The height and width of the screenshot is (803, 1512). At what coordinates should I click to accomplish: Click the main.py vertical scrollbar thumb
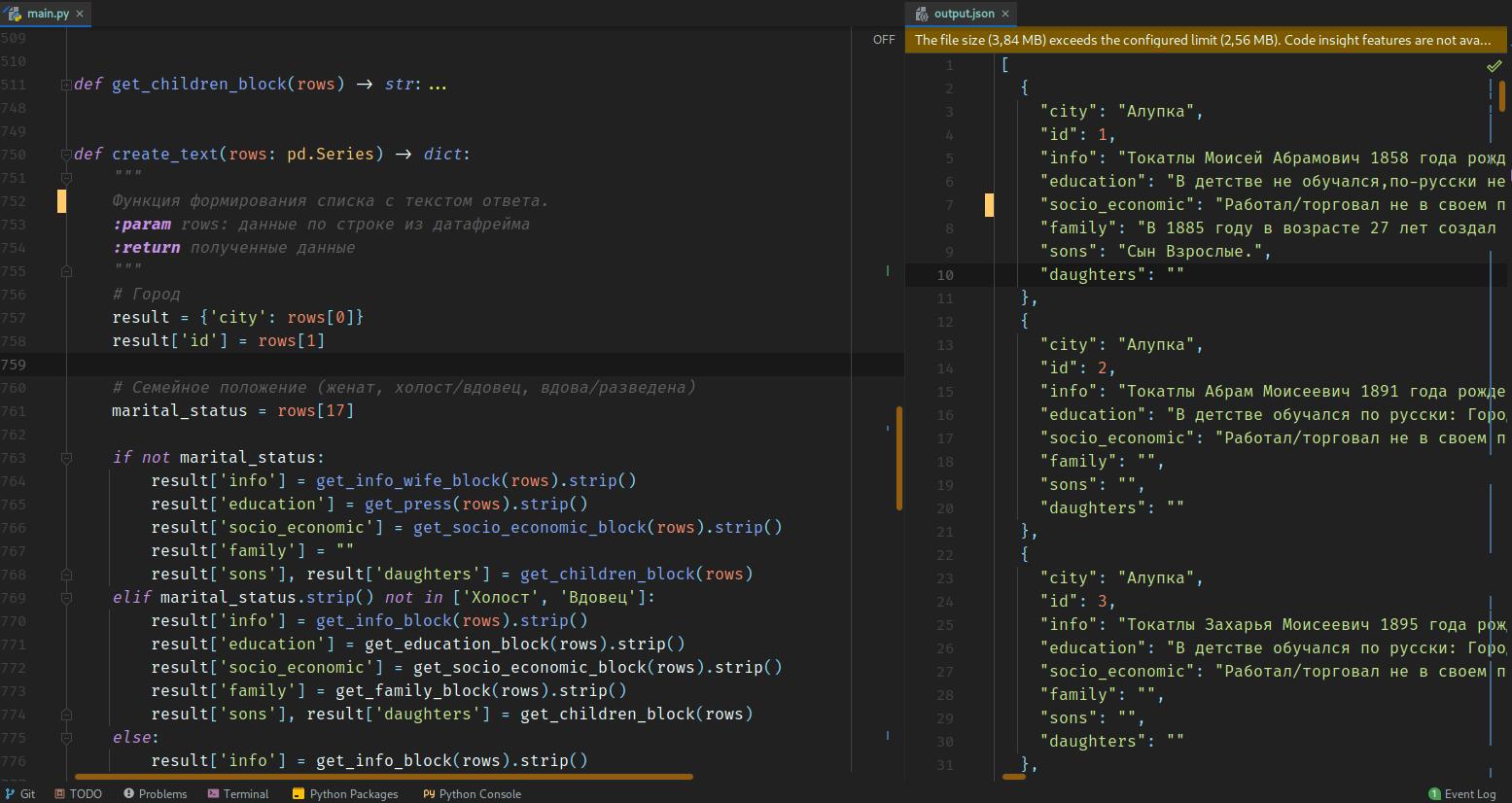(x=898, y=457)
